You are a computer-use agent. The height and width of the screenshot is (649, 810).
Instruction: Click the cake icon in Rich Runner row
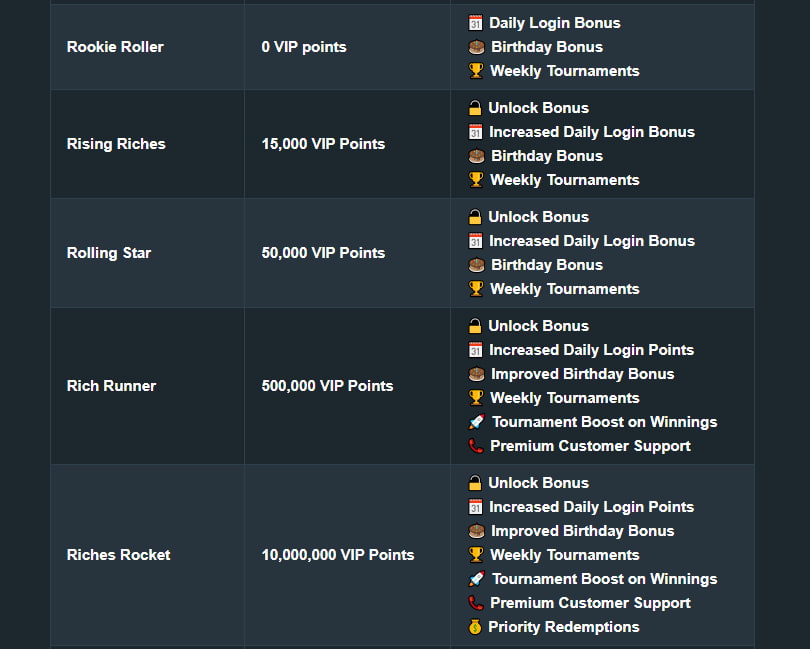pyautogui.click(x=476, y=374)
